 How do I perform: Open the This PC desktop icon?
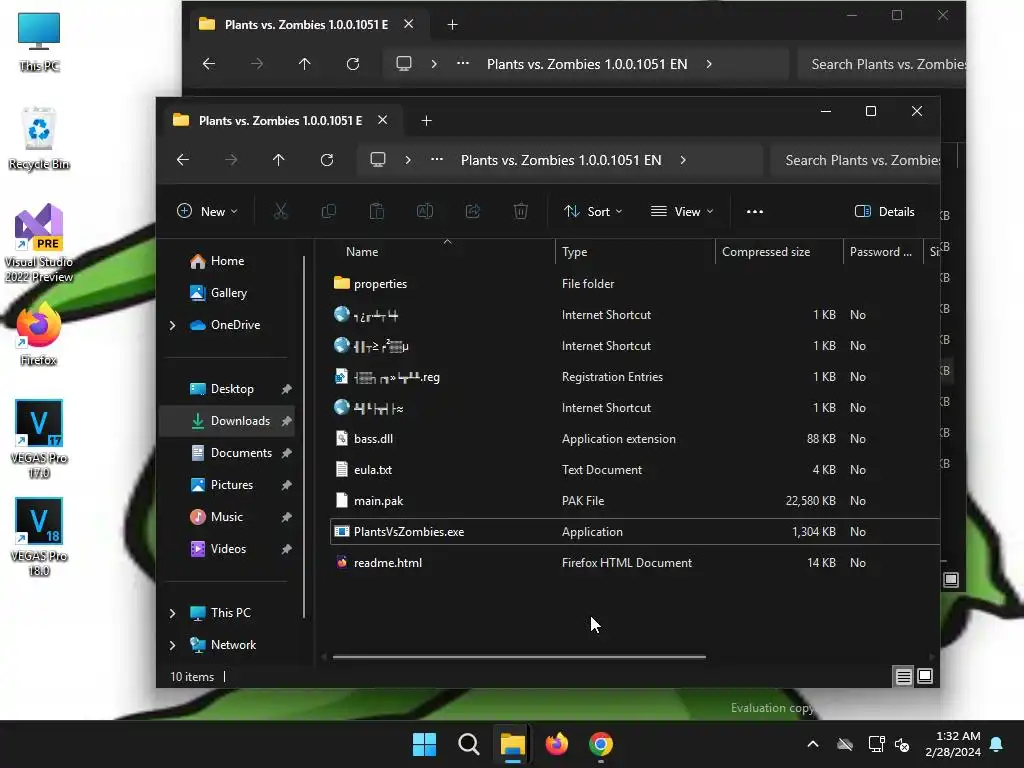(x=39, y=42)
